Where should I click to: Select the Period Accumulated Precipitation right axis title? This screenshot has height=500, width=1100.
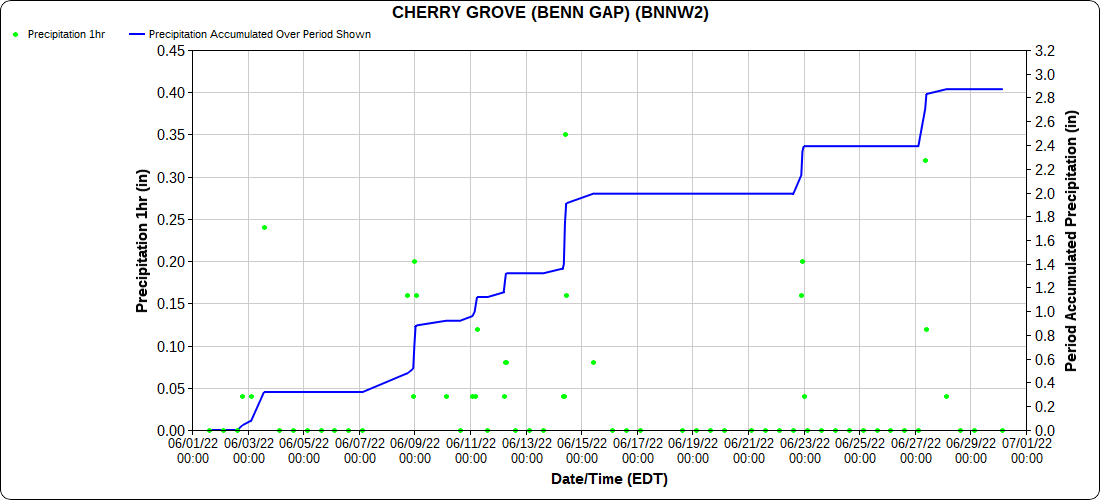pos(1071,240)
